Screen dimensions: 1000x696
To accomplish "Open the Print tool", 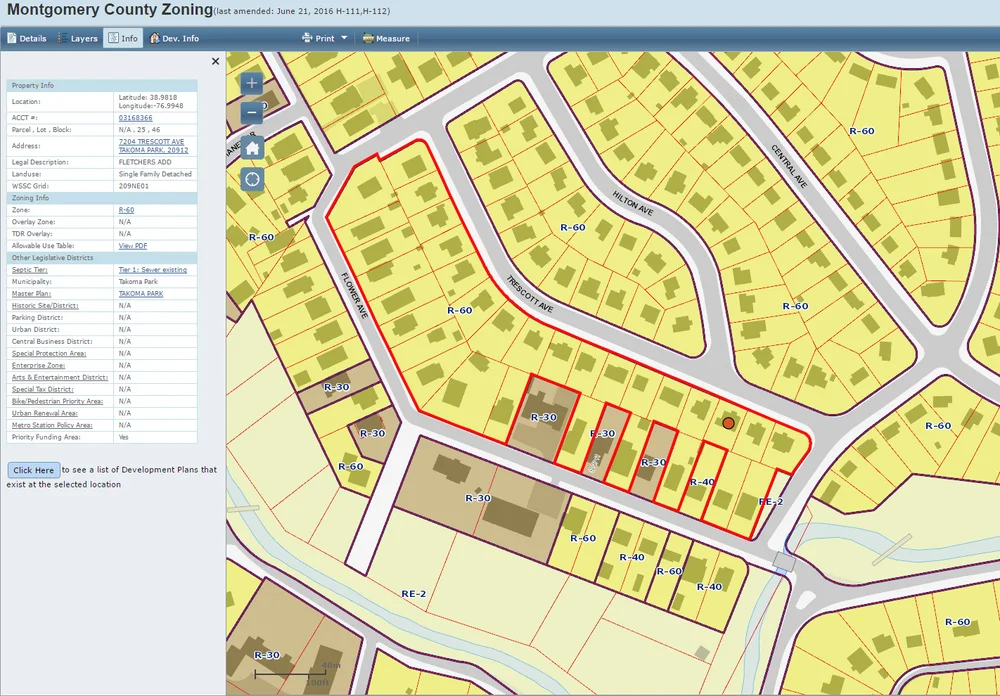I will tap(318, 38).
